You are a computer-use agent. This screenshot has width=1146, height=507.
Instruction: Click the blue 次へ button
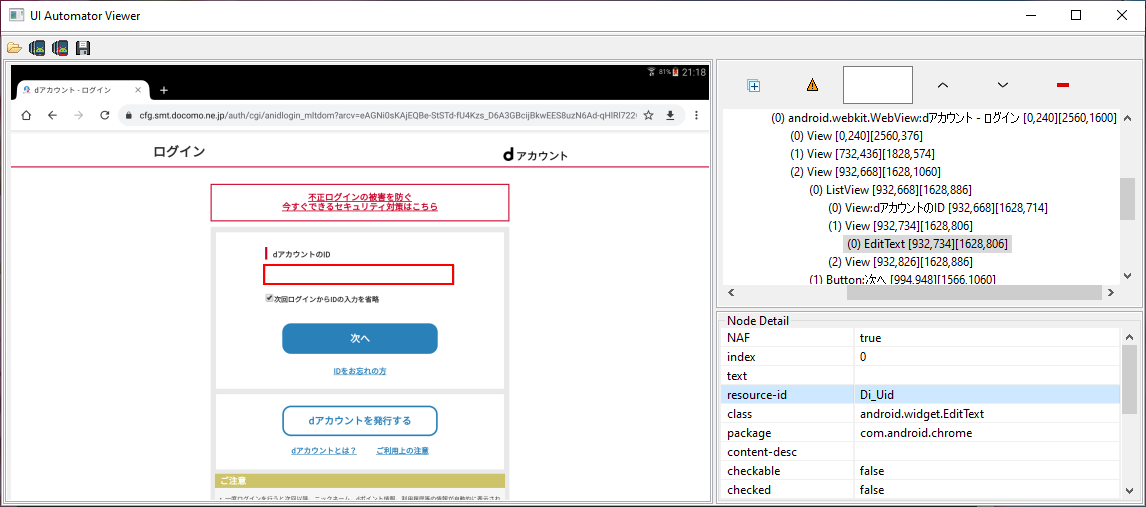pos(360,339)
